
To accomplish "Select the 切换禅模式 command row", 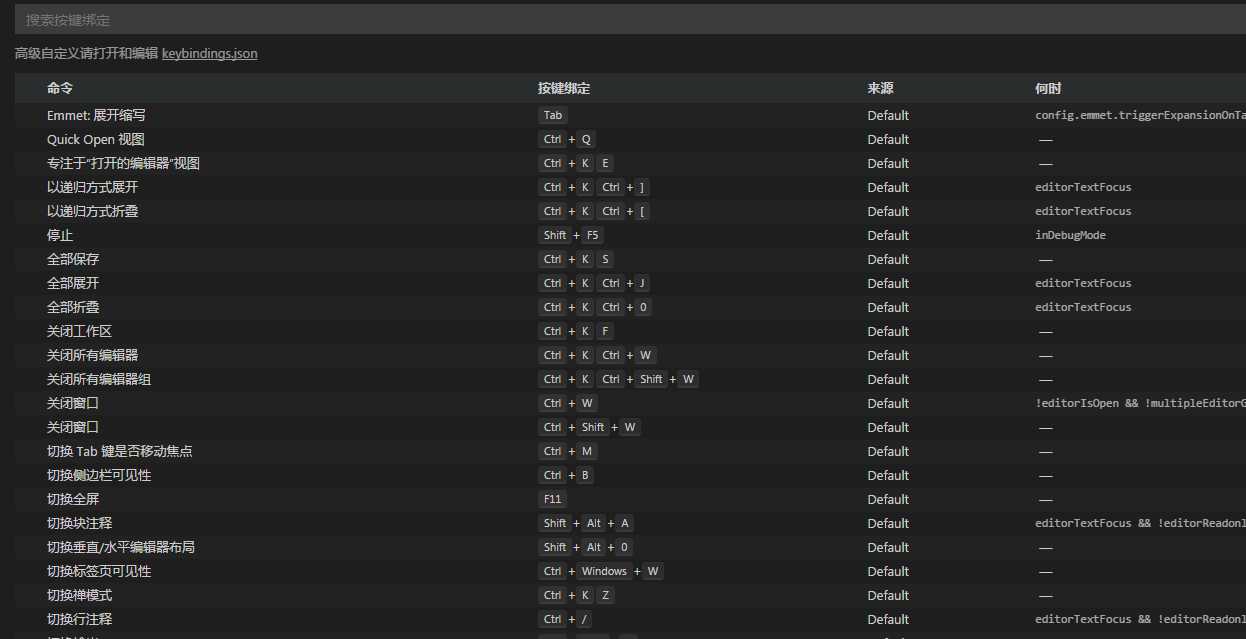I will 79,595.
